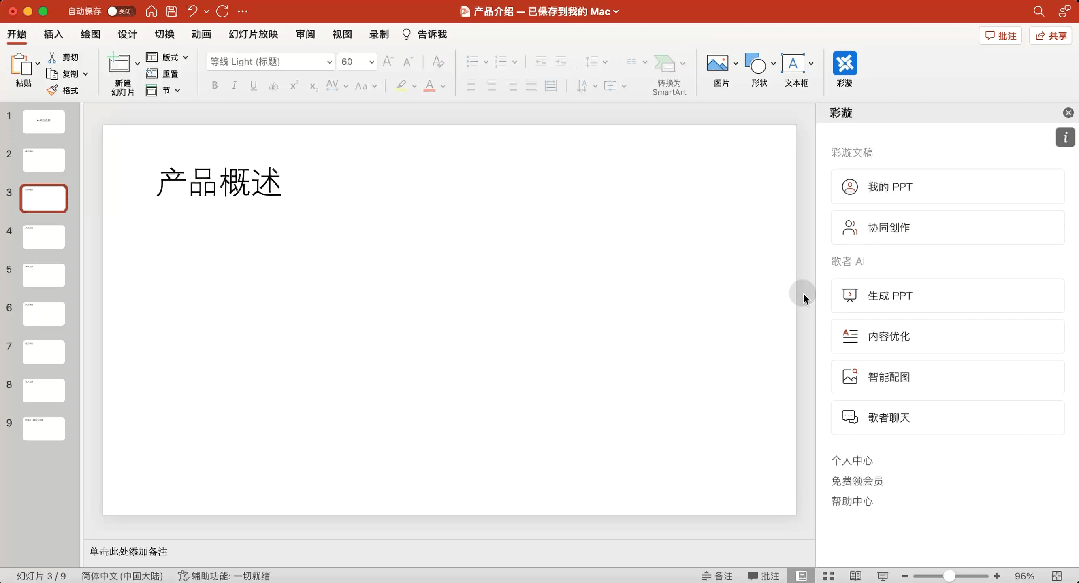Toggle the 备注 notes pane in status bar
This screenshot has width=1079, height=583.
point(717,576)
